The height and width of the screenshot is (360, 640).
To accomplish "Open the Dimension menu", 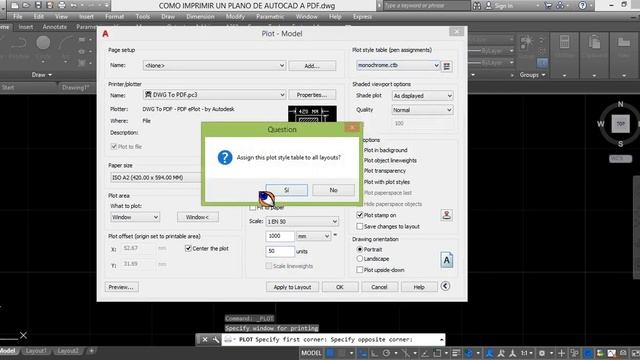I will (200, 17).
